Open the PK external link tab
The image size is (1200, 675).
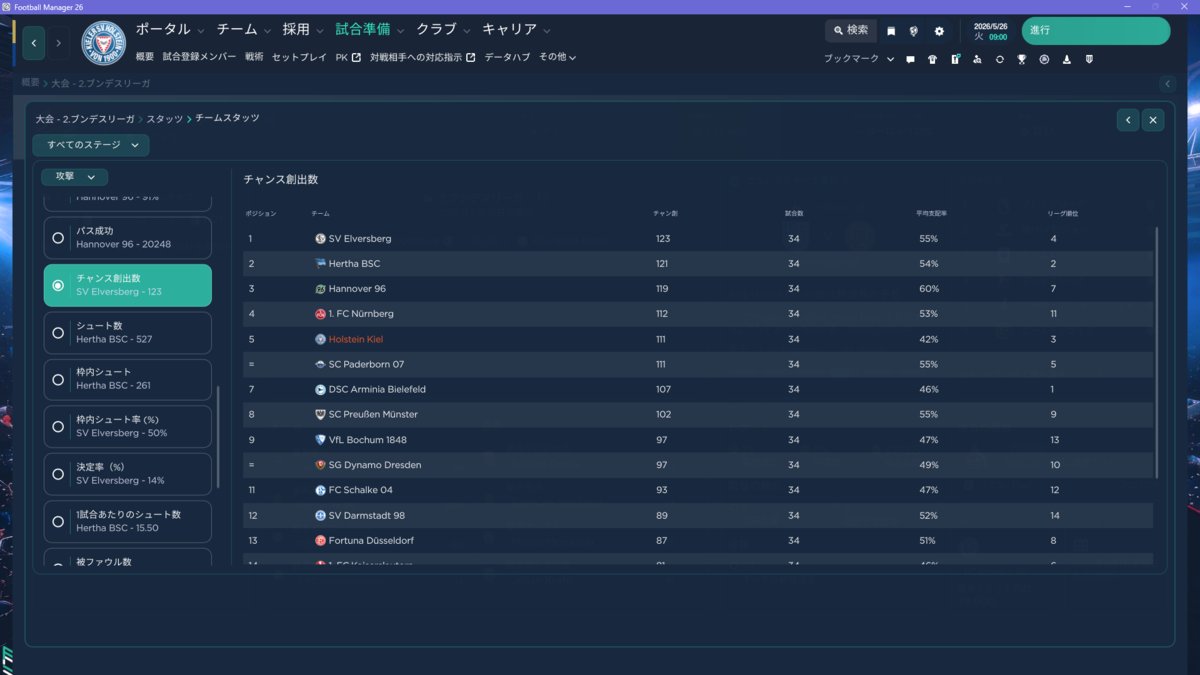(348, 57)
